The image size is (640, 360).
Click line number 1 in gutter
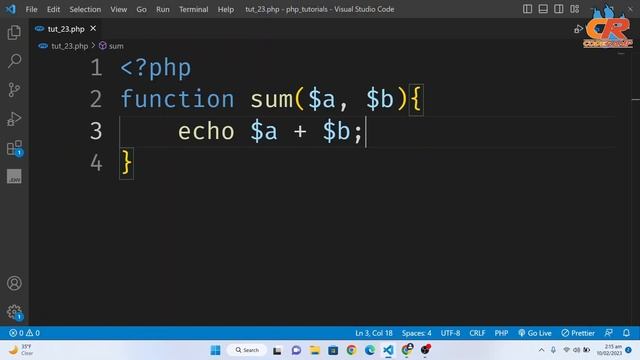point(96,67)
